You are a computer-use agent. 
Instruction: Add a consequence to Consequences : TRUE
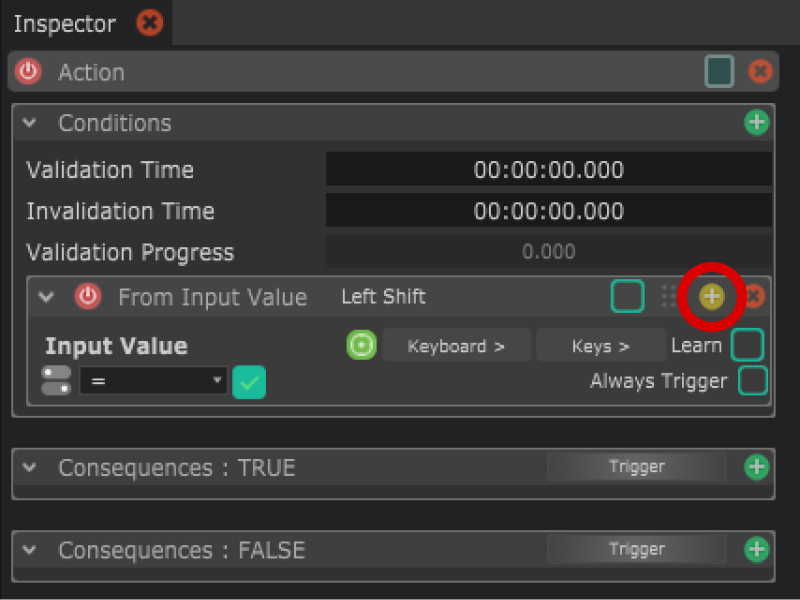757,467
